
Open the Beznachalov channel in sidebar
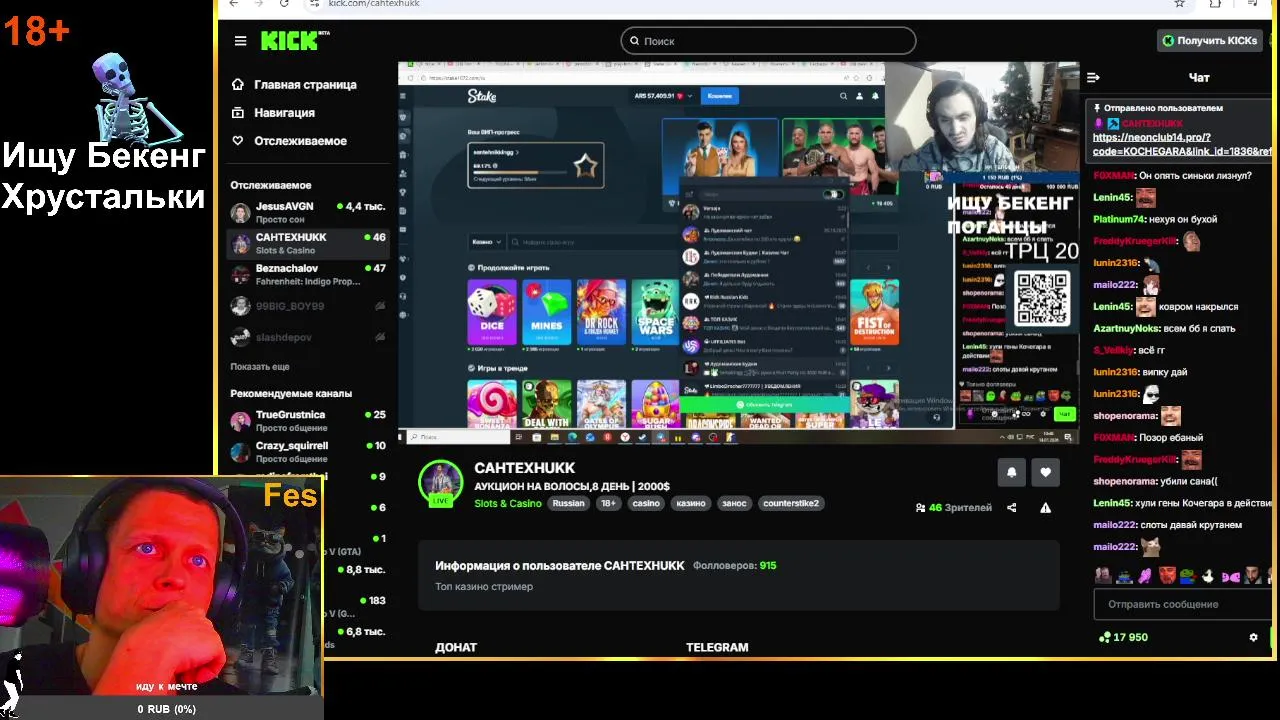coord(308,274)
